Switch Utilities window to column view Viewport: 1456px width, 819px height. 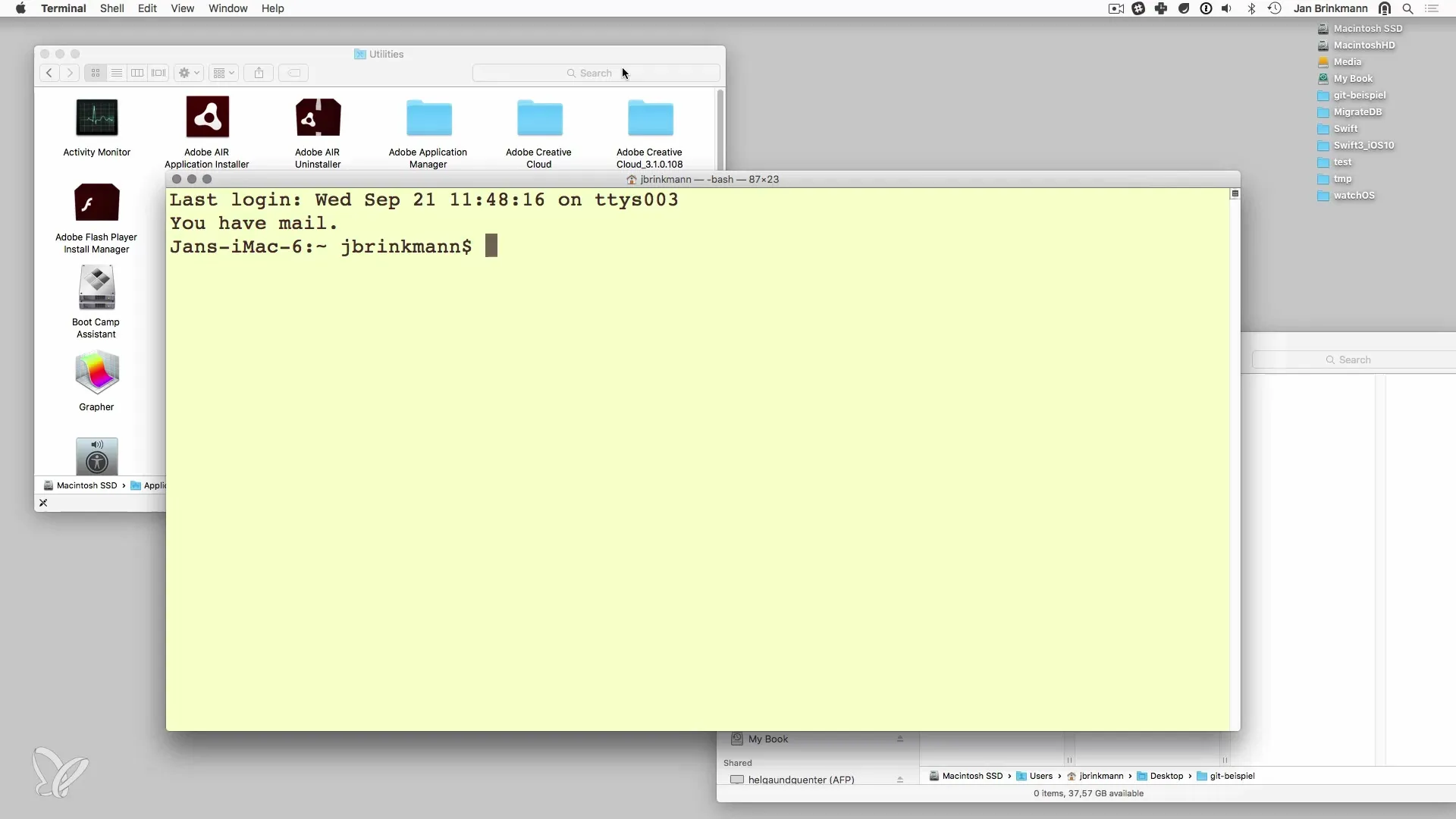pos(137,73)
